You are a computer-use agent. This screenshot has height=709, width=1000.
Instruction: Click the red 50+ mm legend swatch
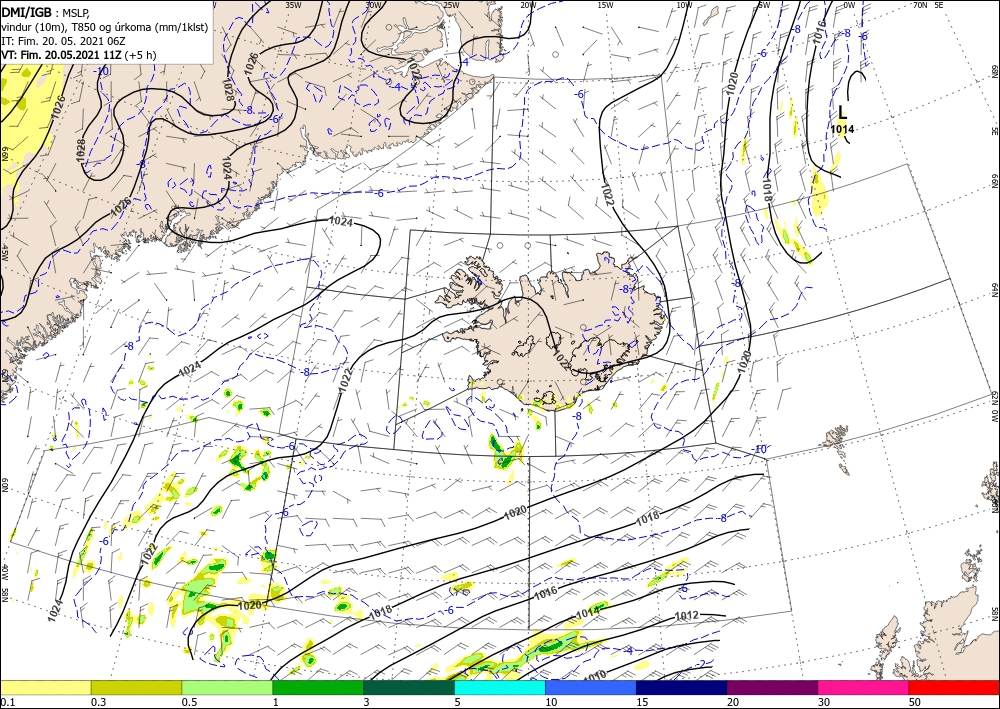pos(954,687)
